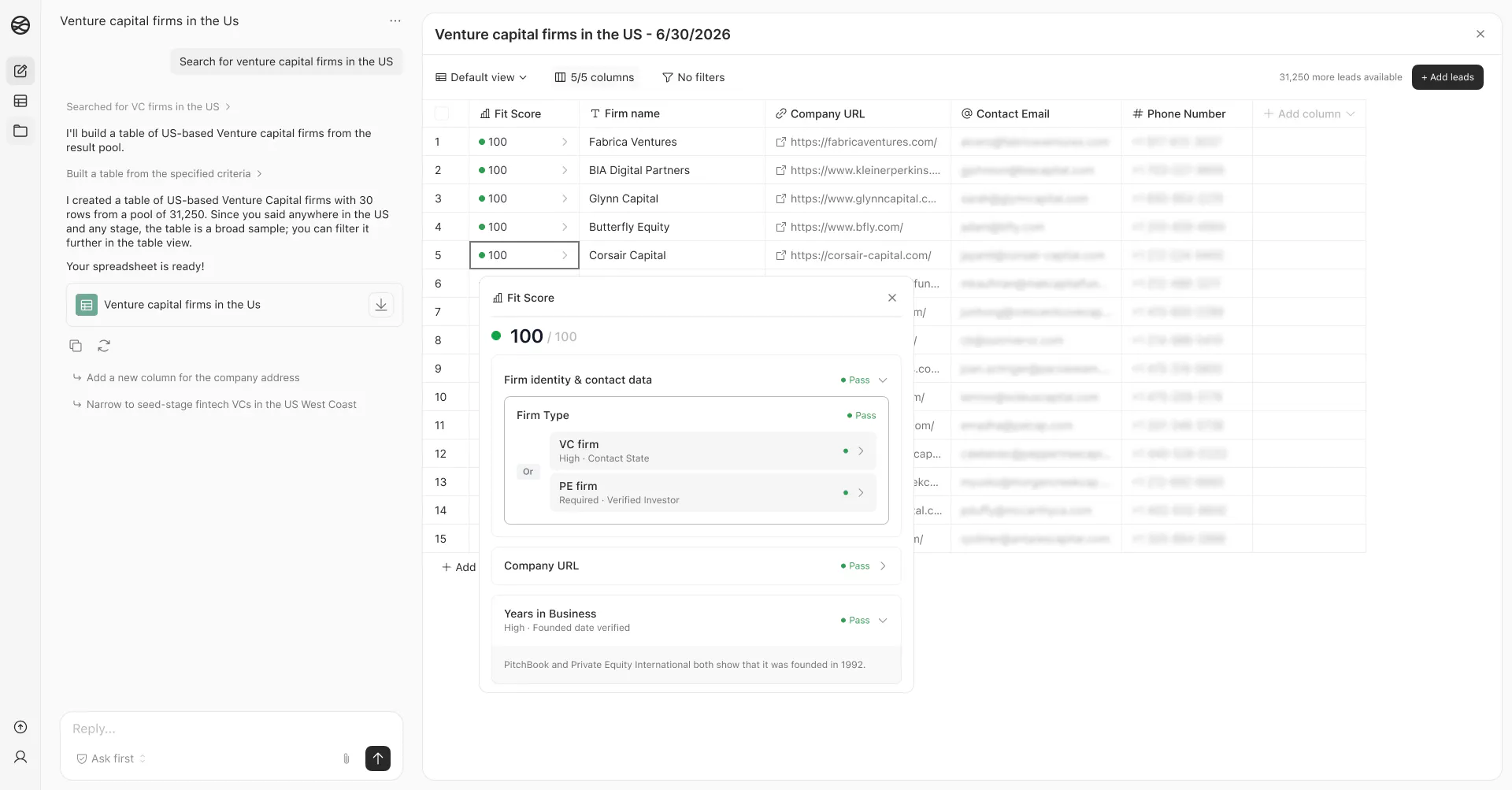The width and height of the screenshot is (1512, 790).
Task: Click Add row below the table
Action: [x=458, y=567]
